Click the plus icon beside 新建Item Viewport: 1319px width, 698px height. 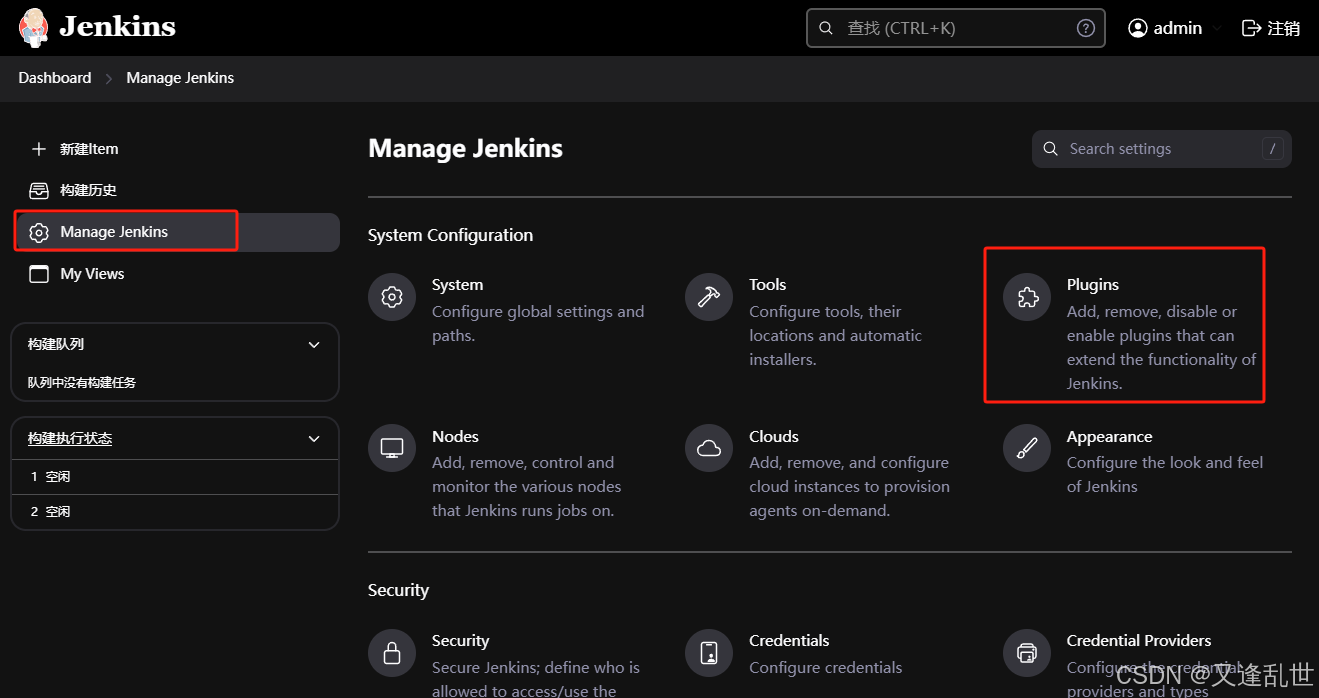(39, 149)
